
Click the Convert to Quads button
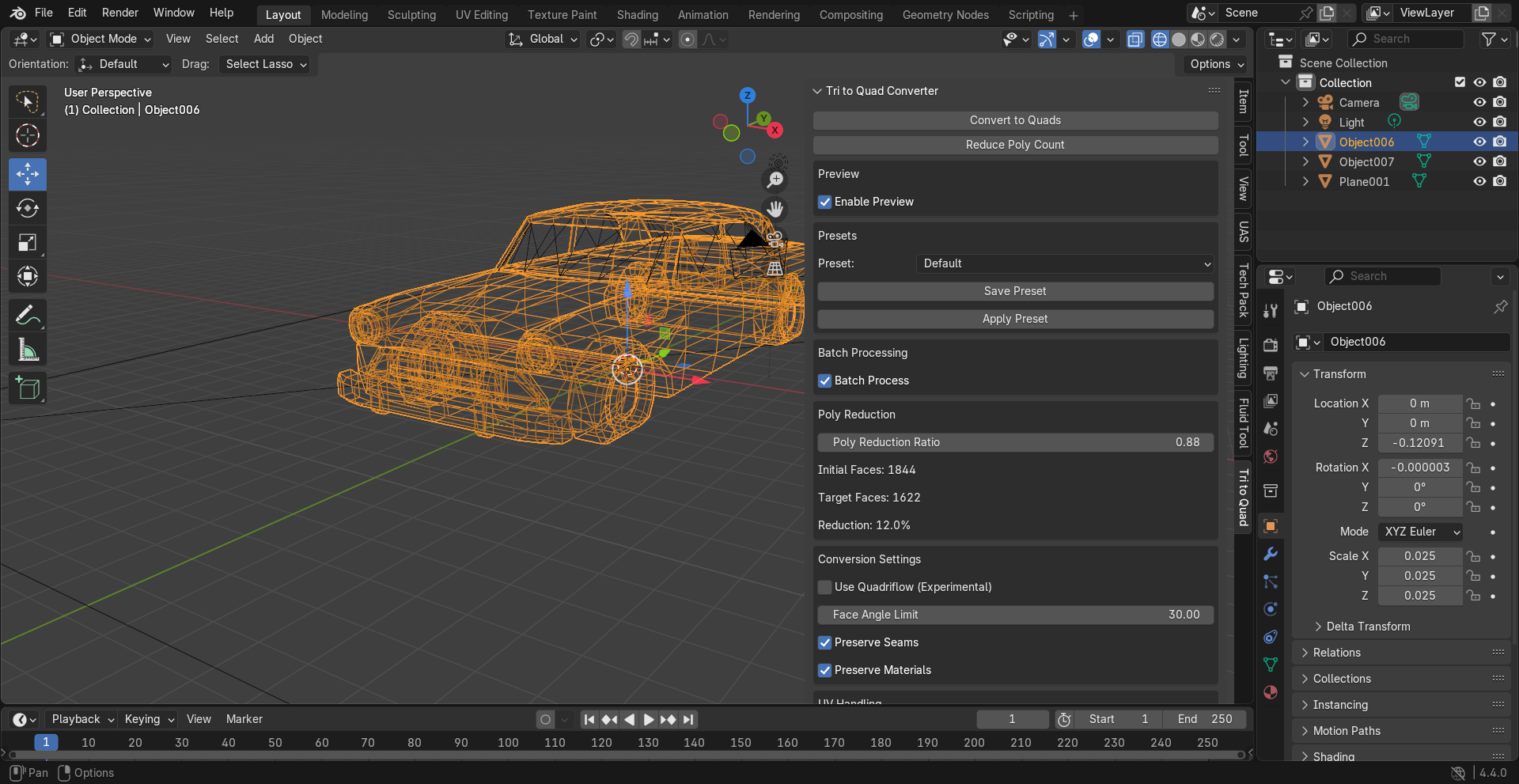coord(1015,120)
